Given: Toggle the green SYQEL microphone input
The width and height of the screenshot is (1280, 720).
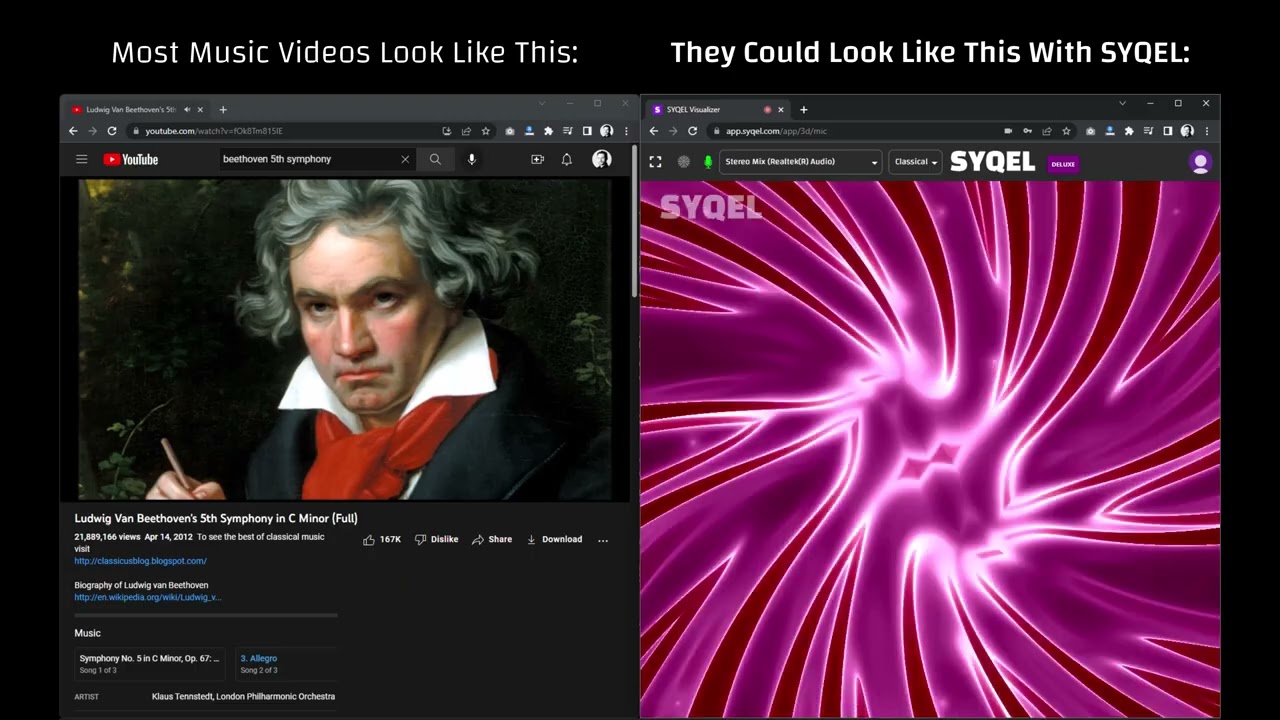Looking at the screenshot, I should (x=708, y=162).
